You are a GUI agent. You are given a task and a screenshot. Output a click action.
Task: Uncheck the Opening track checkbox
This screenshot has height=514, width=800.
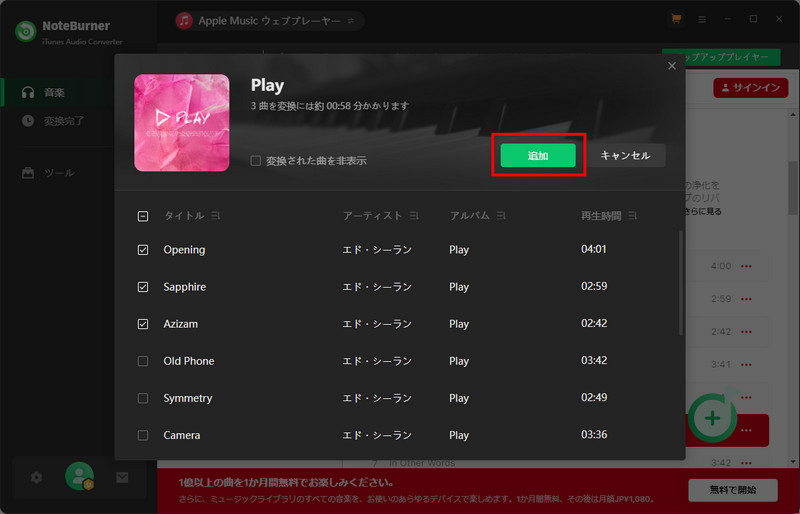point(143,250)
